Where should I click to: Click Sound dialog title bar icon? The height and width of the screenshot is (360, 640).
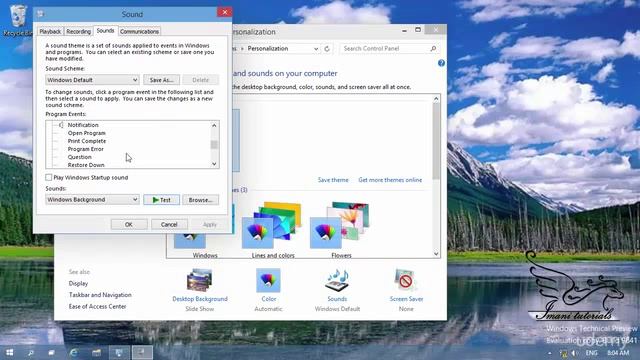click(x=40, y=13)
